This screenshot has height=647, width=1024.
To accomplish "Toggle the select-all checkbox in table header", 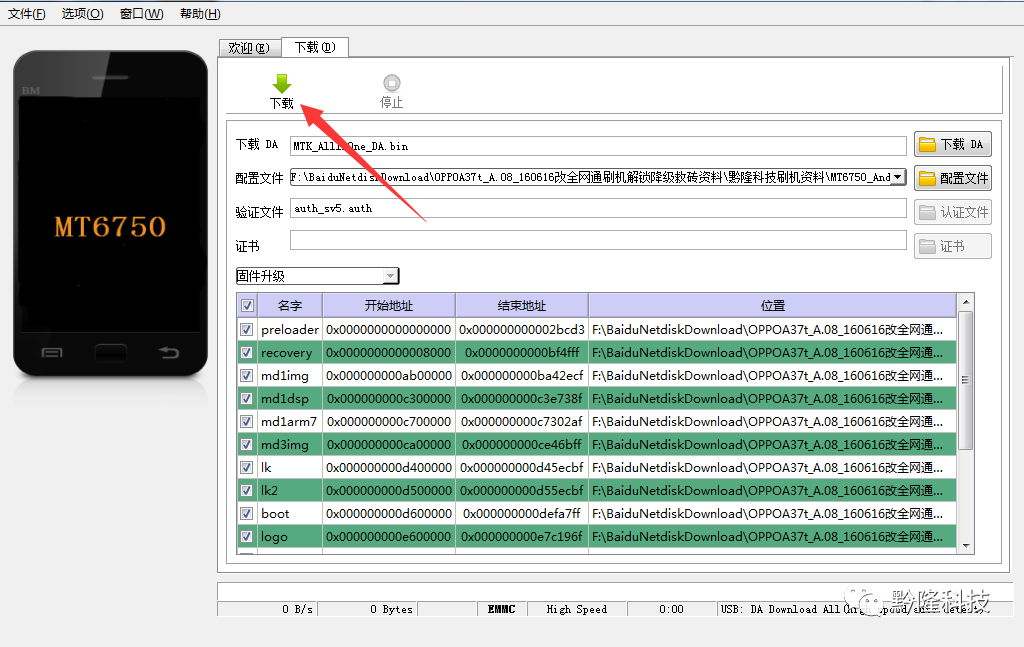I will coord(247,306).
